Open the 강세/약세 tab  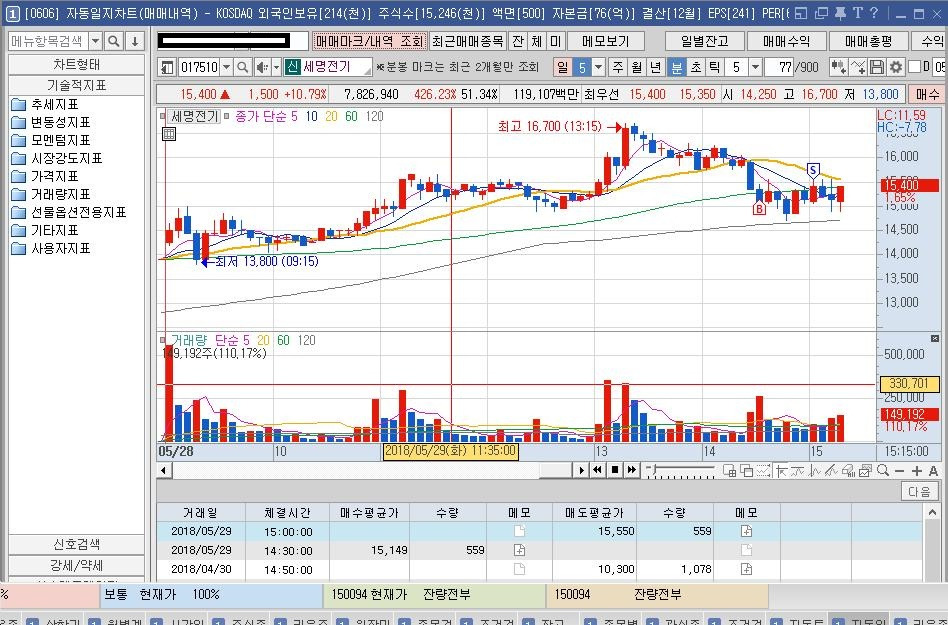[76, 565]
